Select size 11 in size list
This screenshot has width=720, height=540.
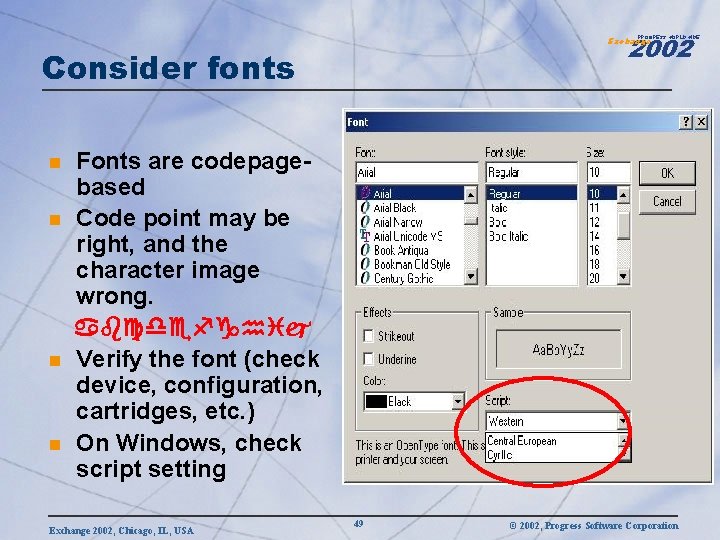point(602,208)
